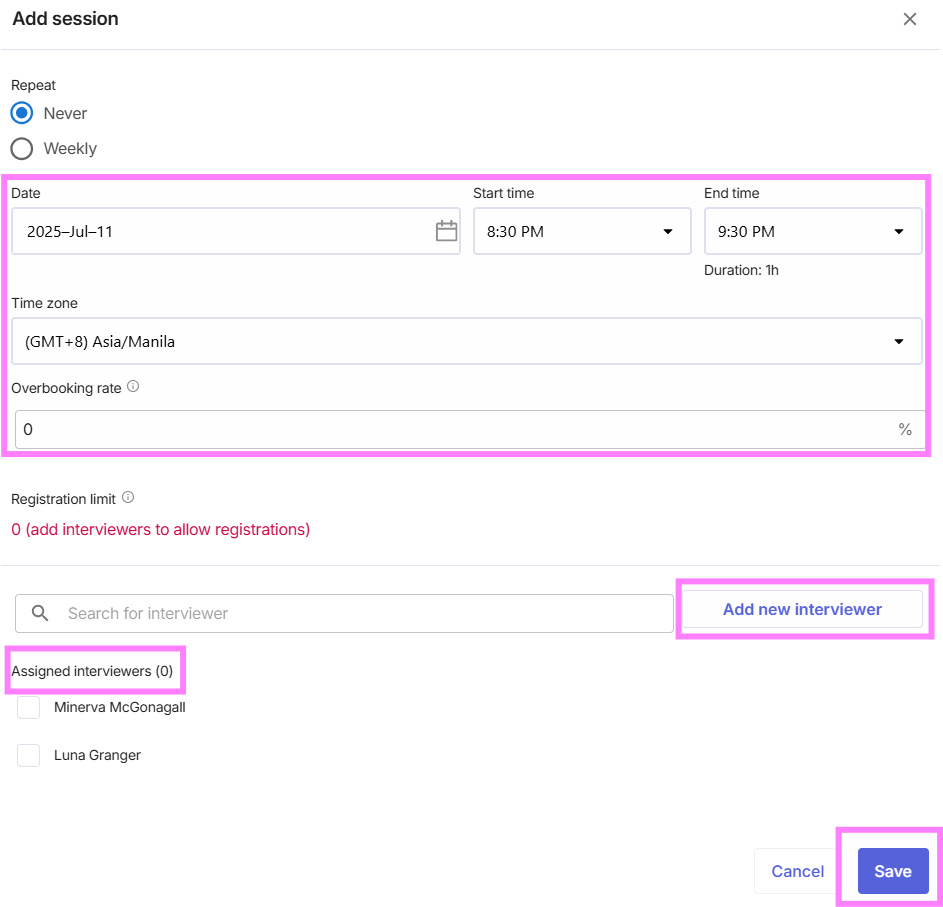Click the red registration limit warning text

[161, 529]
